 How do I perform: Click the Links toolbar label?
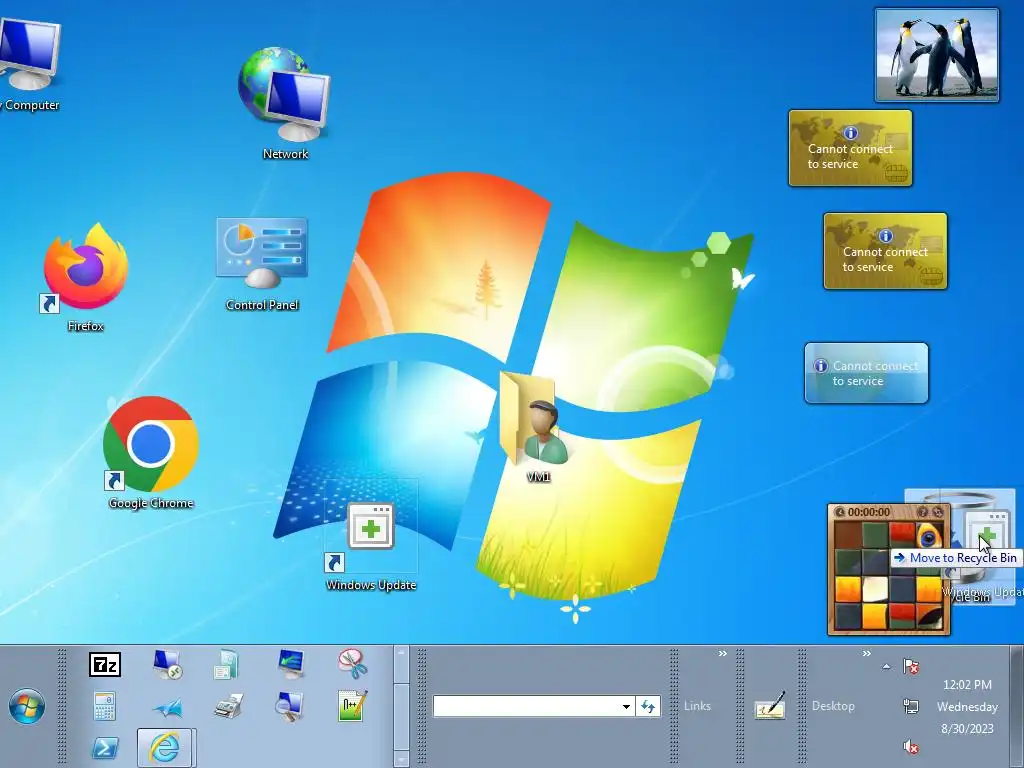click(697, 706)
